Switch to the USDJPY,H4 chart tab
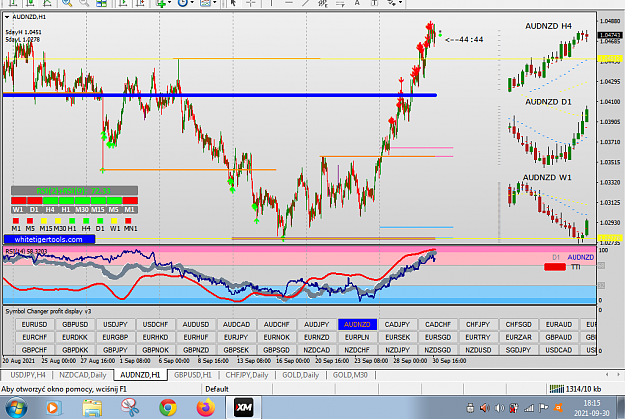Viewport: 625px width, 419px height. (x=28, y=375)
